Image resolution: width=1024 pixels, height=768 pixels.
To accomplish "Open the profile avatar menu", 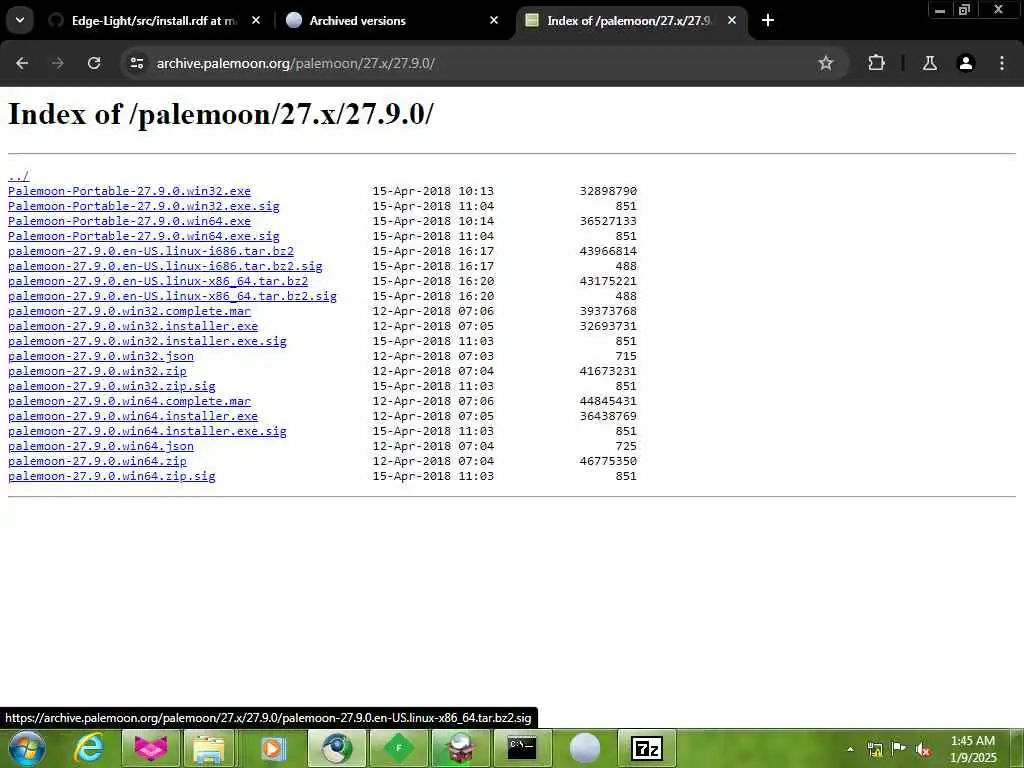I will tap(966, 63).
